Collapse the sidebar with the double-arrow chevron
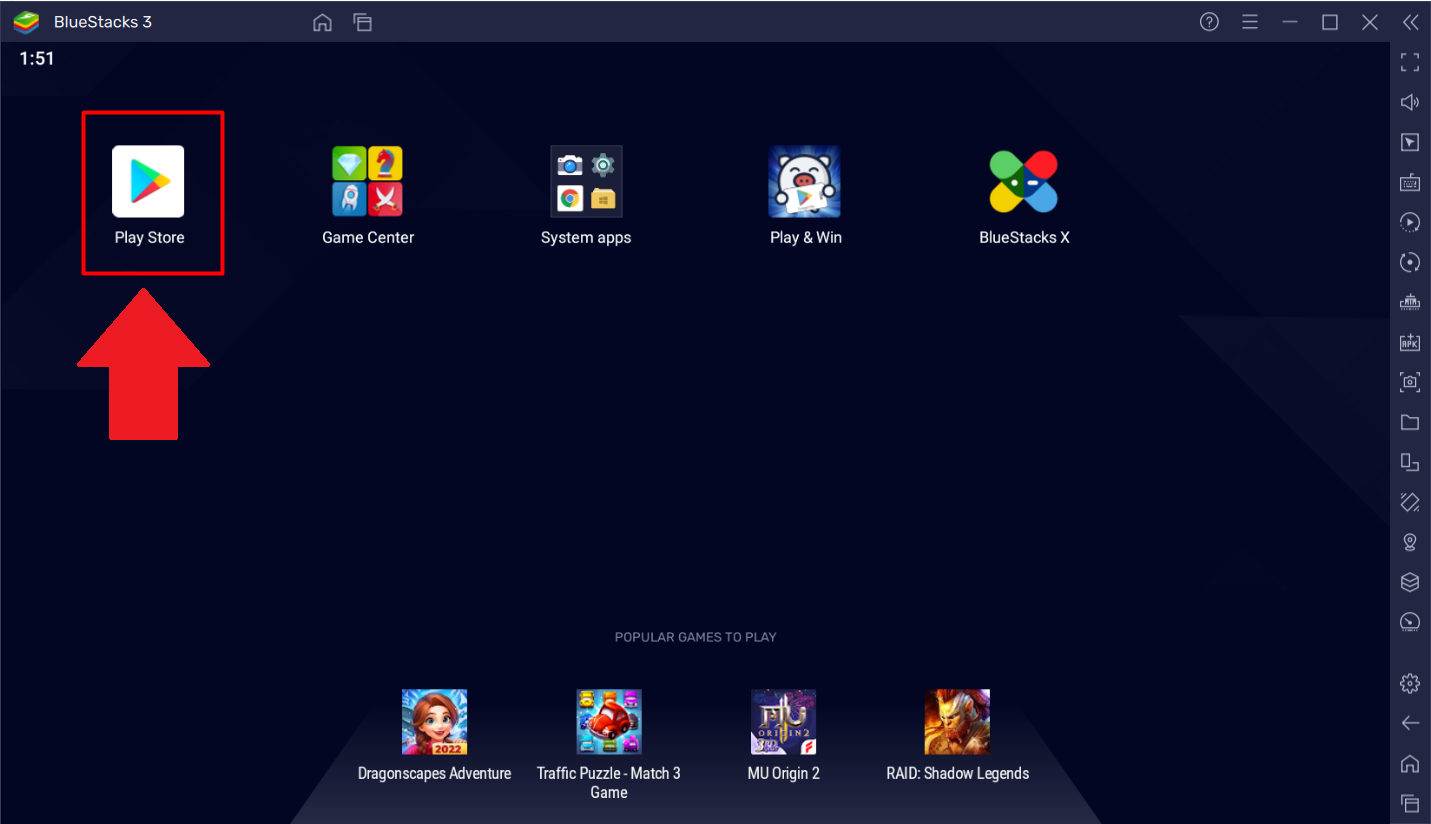 click(1411, 21)
